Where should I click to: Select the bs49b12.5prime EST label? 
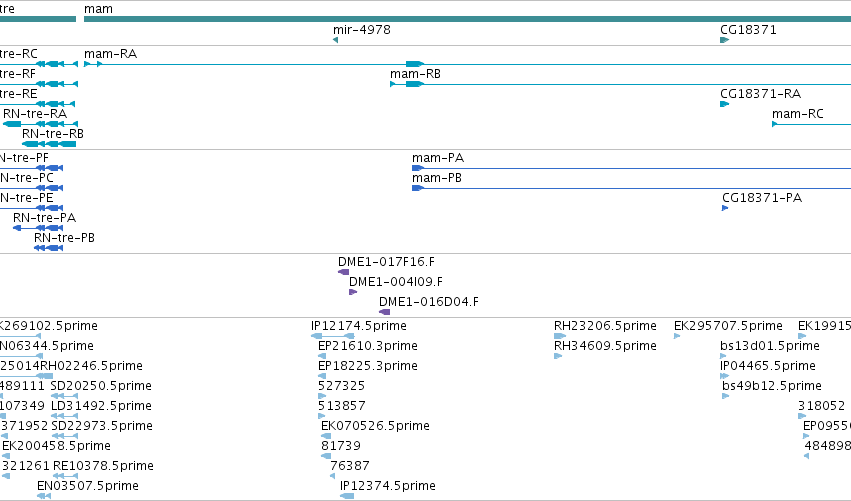point(772,386)
